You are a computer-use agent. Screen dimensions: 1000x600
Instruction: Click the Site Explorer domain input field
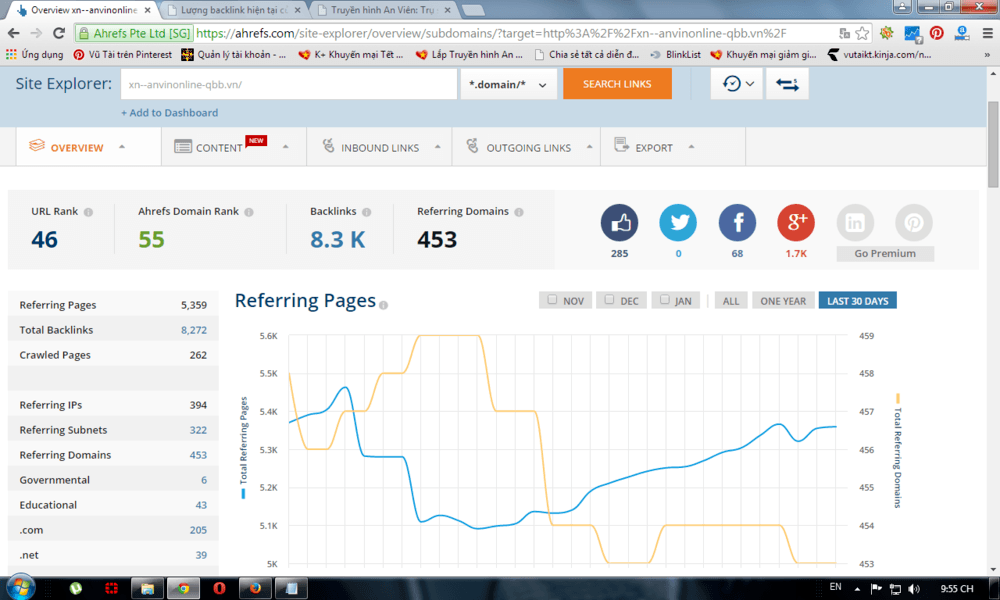coord(289,84)
